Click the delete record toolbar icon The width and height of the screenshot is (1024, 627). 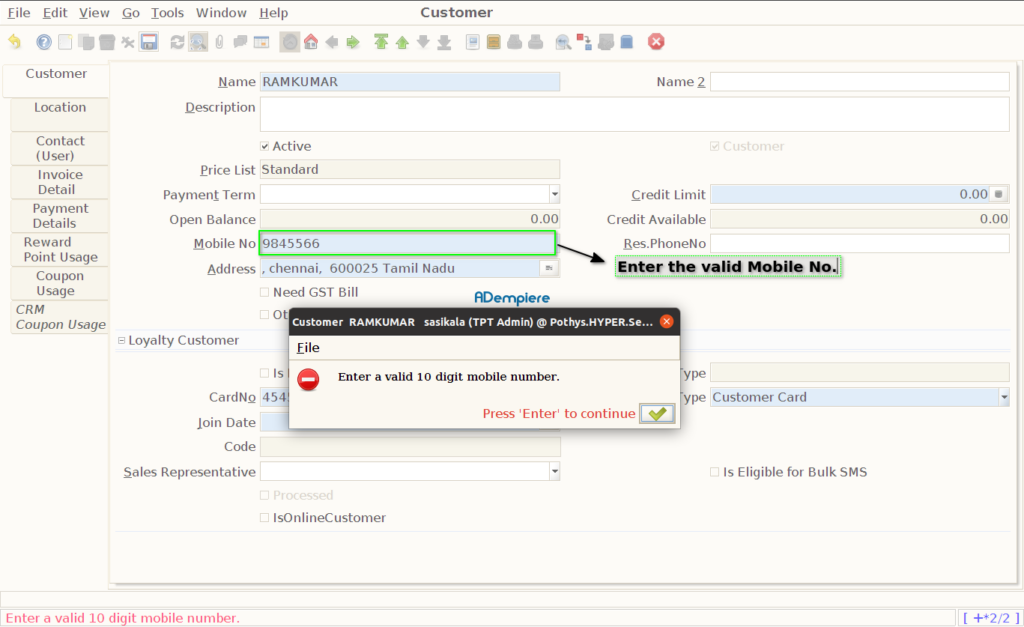pos(107,42)
